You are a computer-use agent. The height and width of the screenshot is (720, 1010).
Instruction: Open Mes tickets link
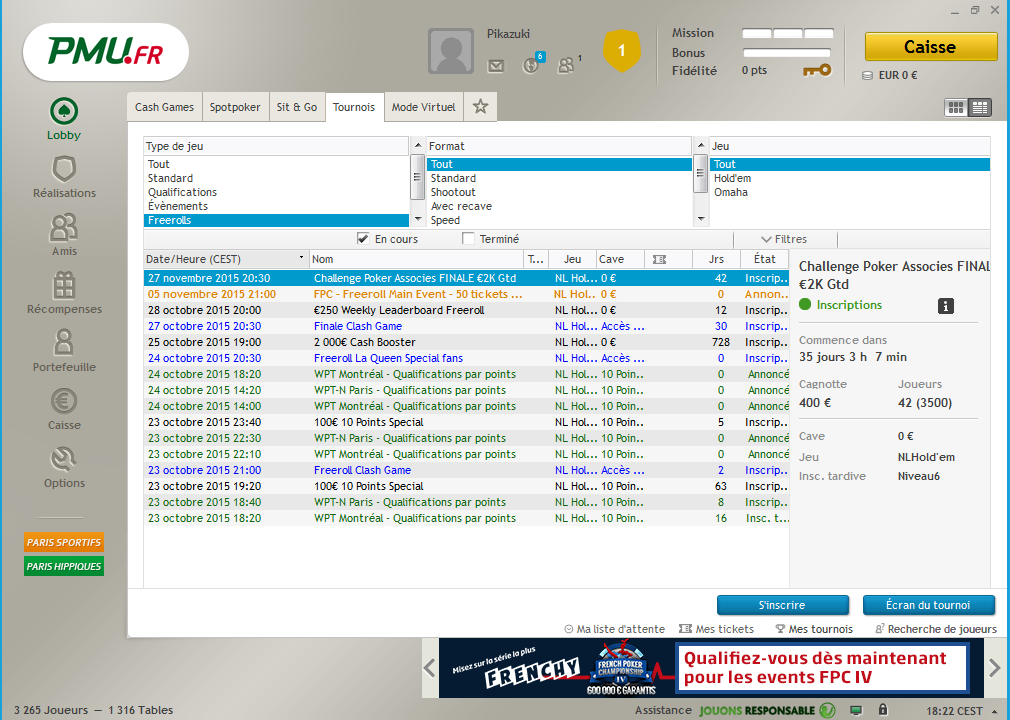(x=716, y=629)
